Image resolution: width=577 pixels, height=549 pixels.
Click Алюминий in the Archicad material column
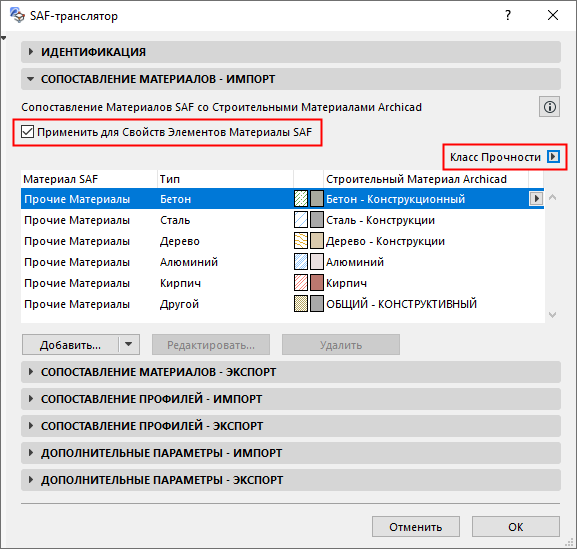[355, 262]
